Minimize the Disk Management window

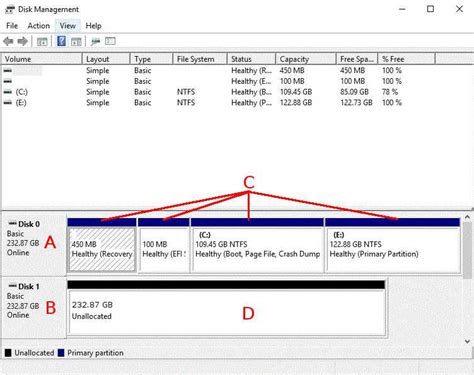[402, 9]
